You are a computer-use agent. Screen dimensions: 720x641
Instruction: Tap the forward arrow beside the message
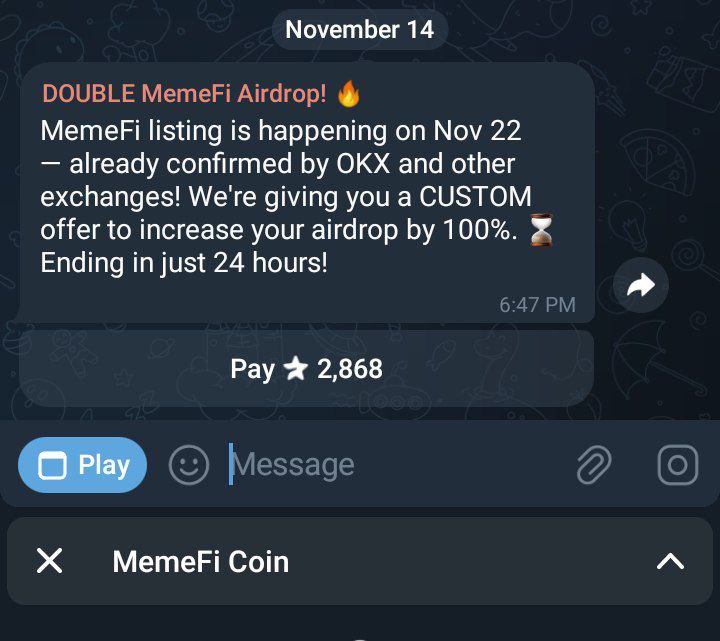(x=641, y=285)
